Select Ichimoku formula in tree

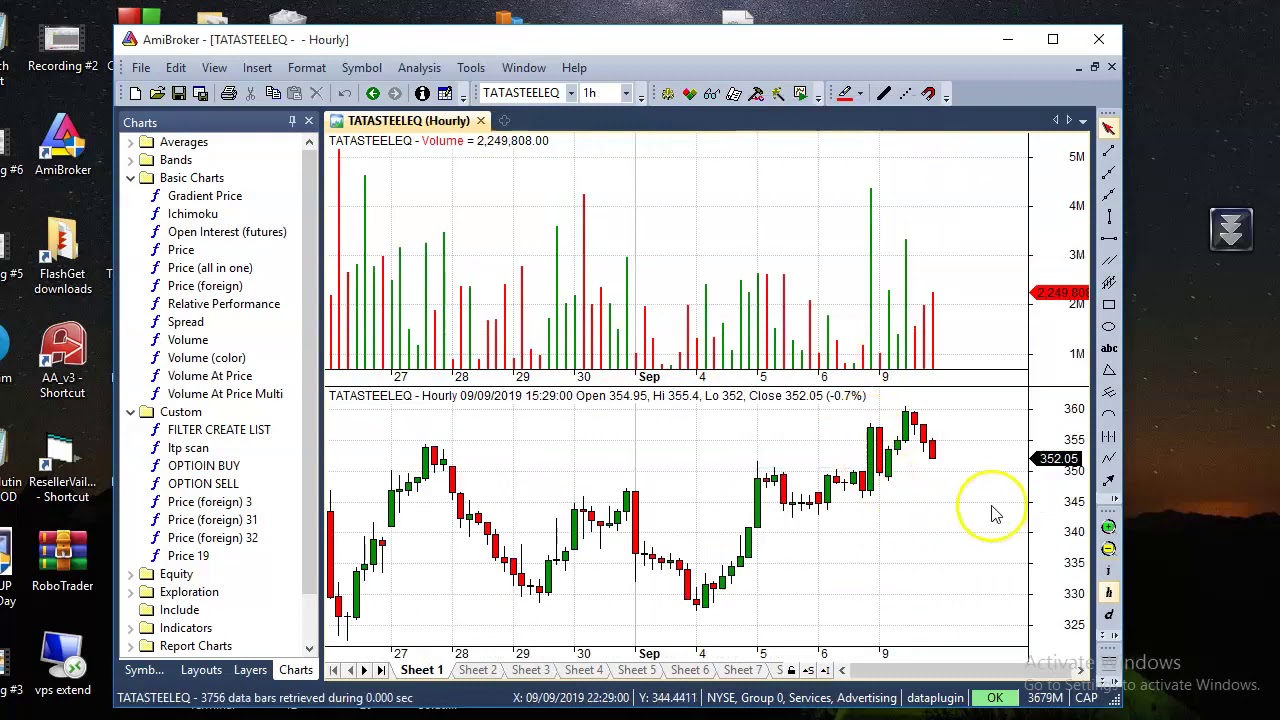tap(193, 214)
